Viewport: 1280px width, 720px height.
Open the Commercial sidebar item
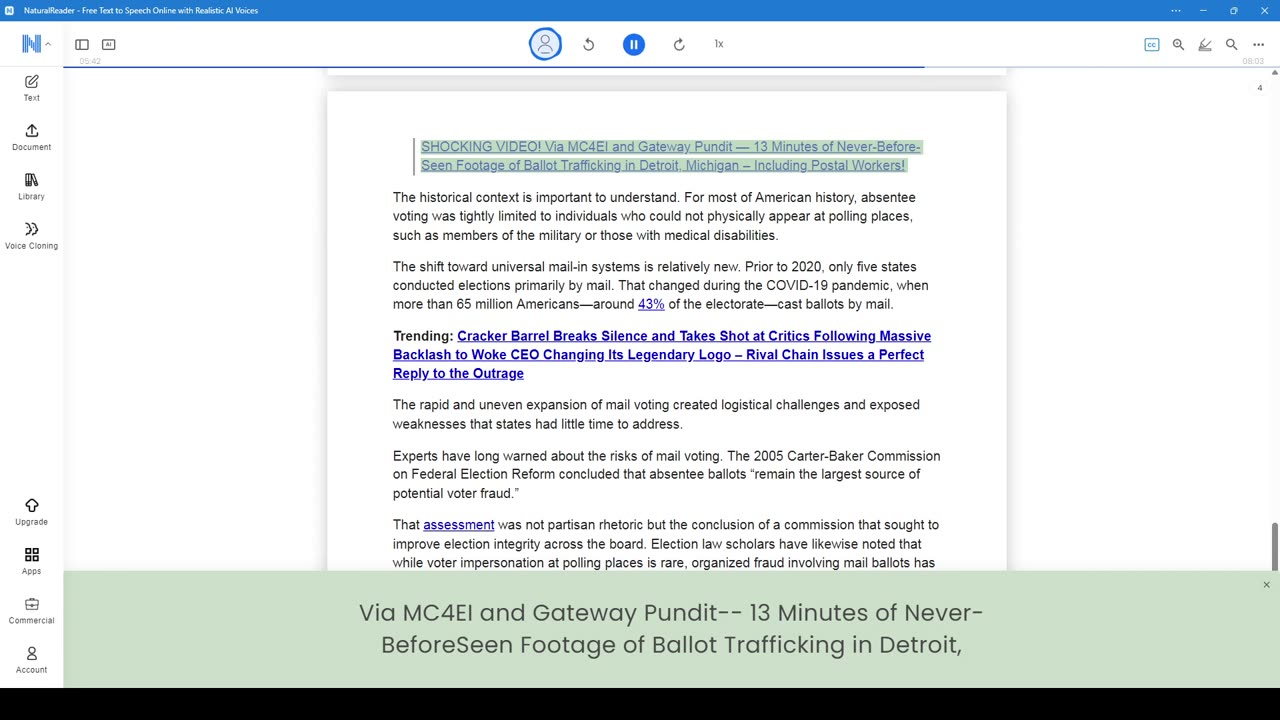pyautogui.click(x=31, y=610)
